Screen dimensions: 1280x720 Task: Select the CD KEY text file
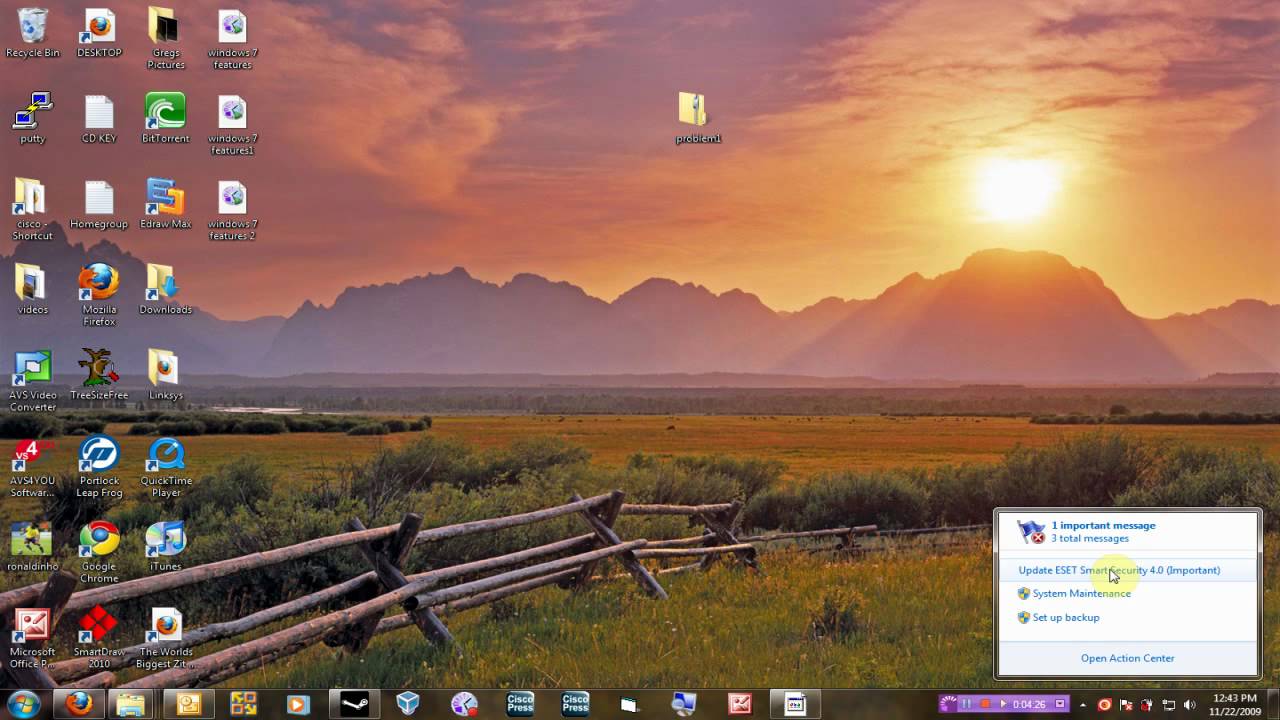point(99,119)
